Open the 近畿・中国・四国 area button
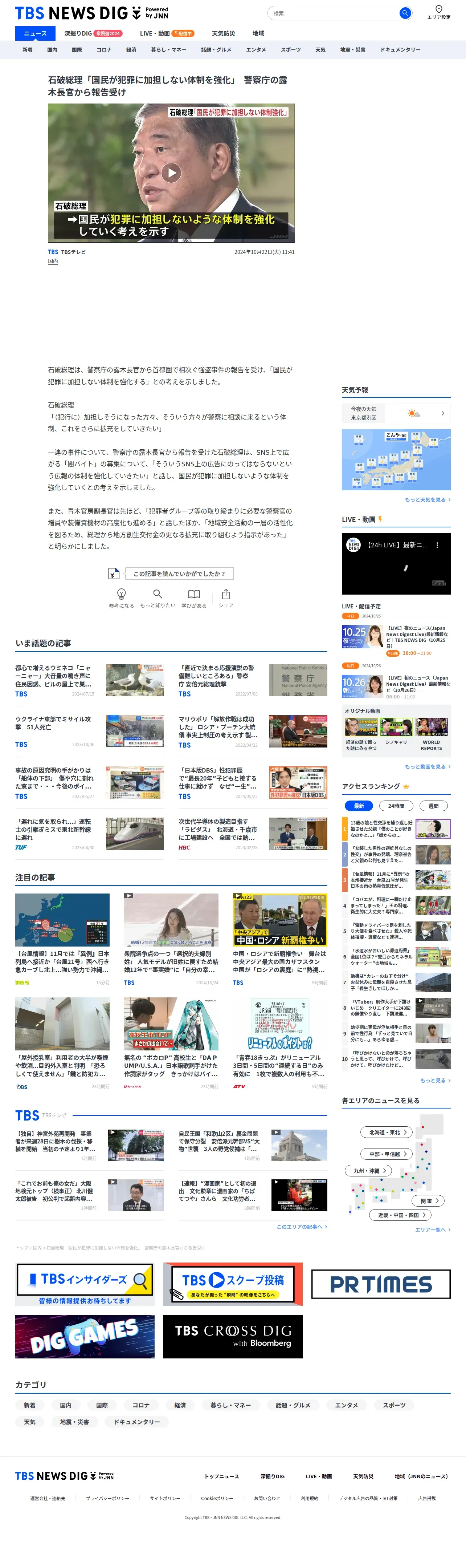This screenshot has height=1568, width=466. [400, 1215]
